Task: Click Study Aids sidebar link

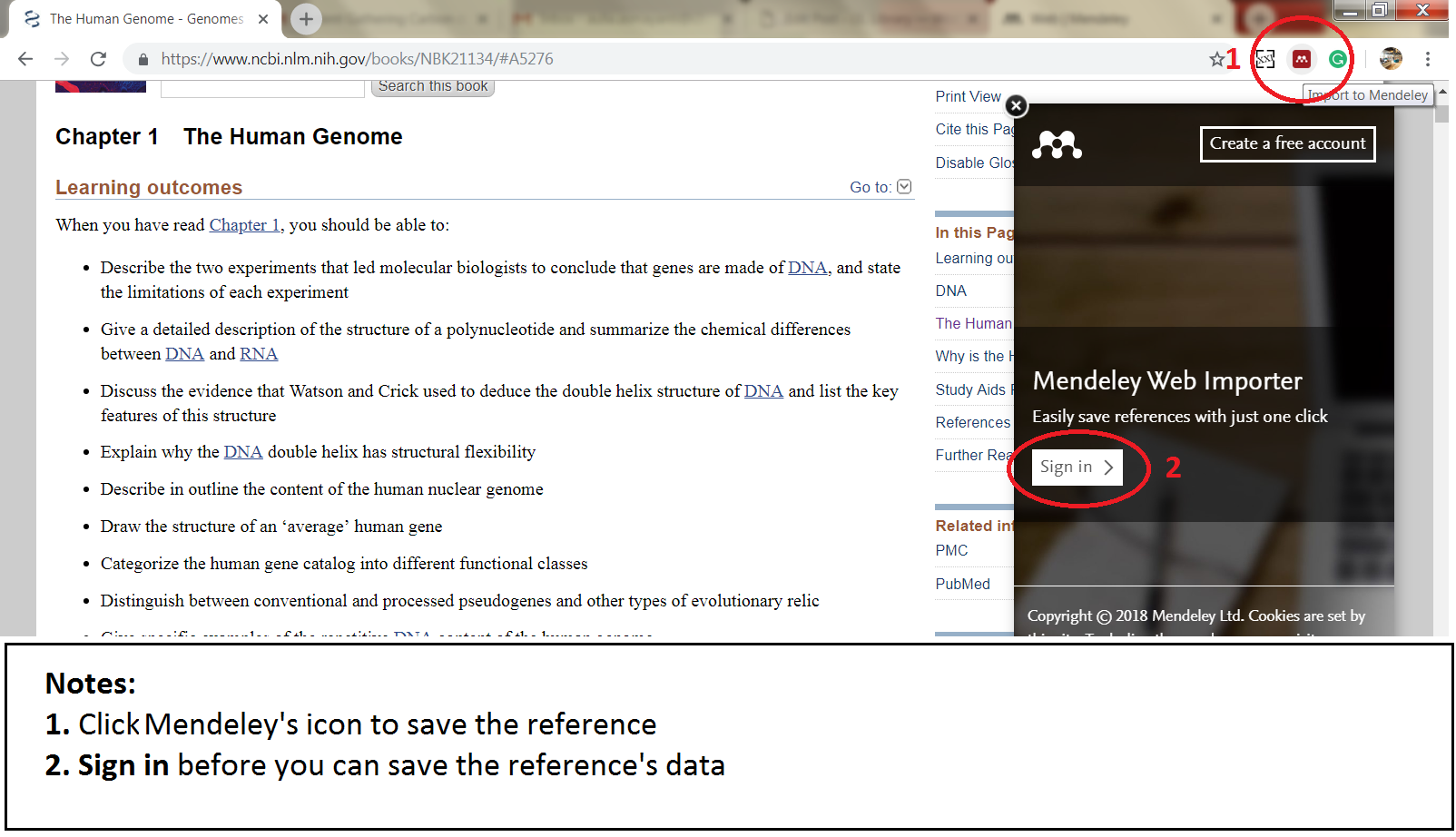Action: click(x=974, y=389)
